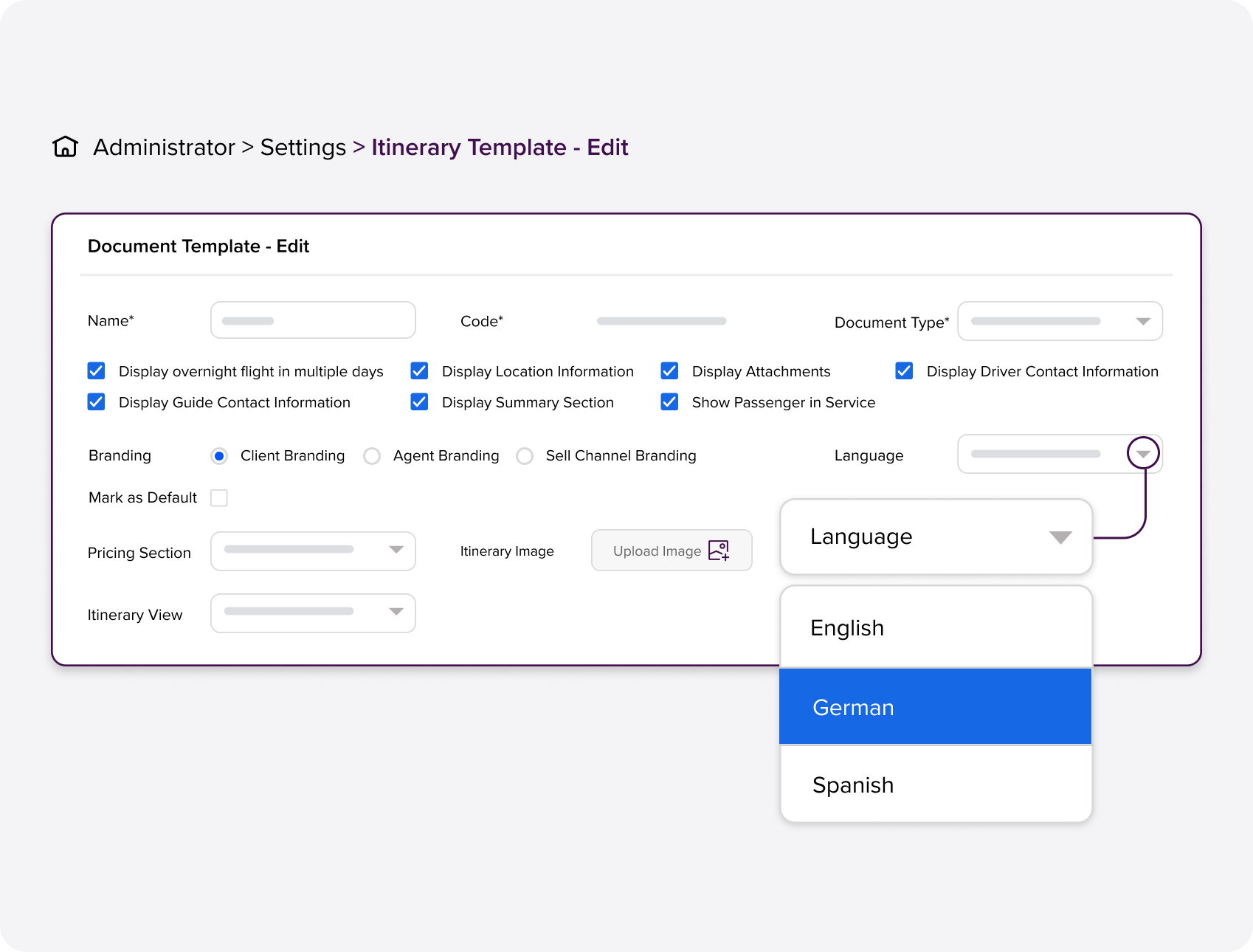Open the Itinerary View dropdown

313,613
